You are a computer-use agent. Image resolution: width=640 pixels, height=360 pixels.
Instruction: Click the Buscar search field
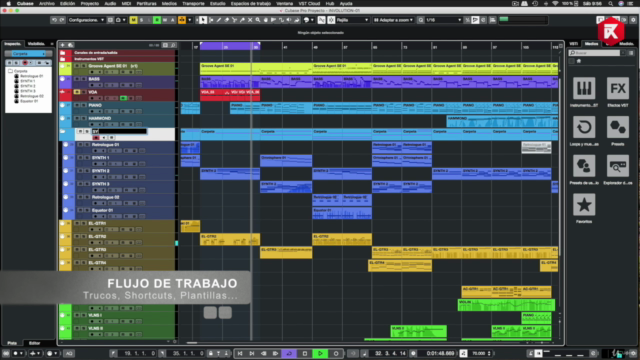pyautogui.click(x=595, y=53)
